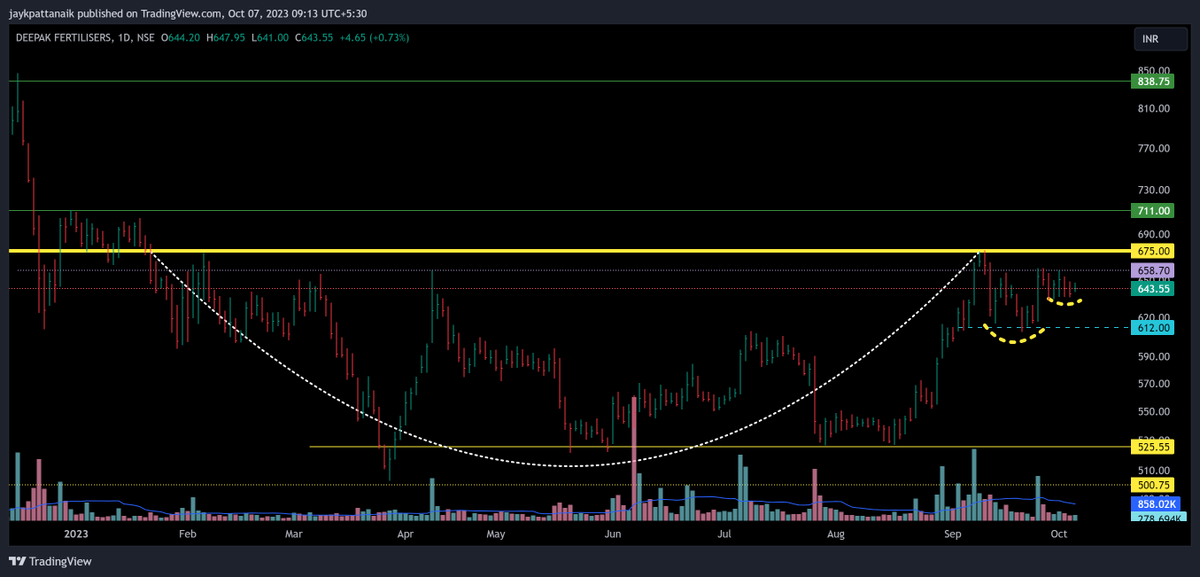Click the Feb date axis label
The width and height of the screenshot is (1200, 577).
coord(187,535)
